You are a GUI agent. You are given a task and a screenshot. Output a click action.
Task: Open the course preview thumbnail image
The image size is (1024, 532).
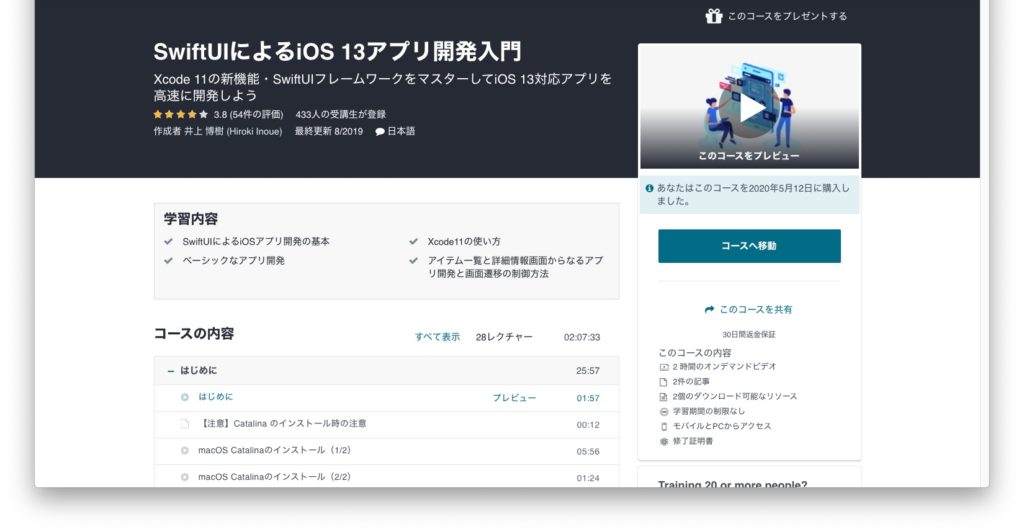pos(749,106)
